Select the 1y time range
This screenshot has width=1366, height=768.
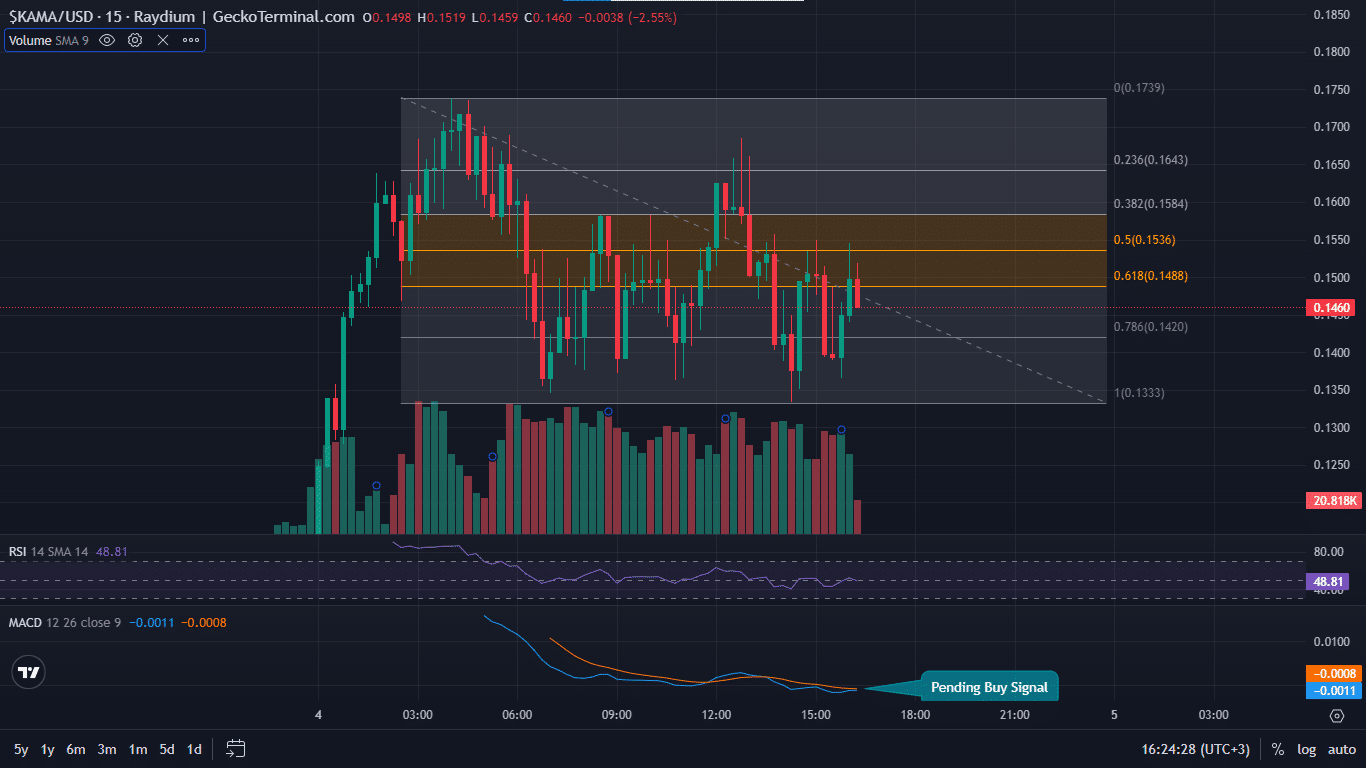pos(48,749)
